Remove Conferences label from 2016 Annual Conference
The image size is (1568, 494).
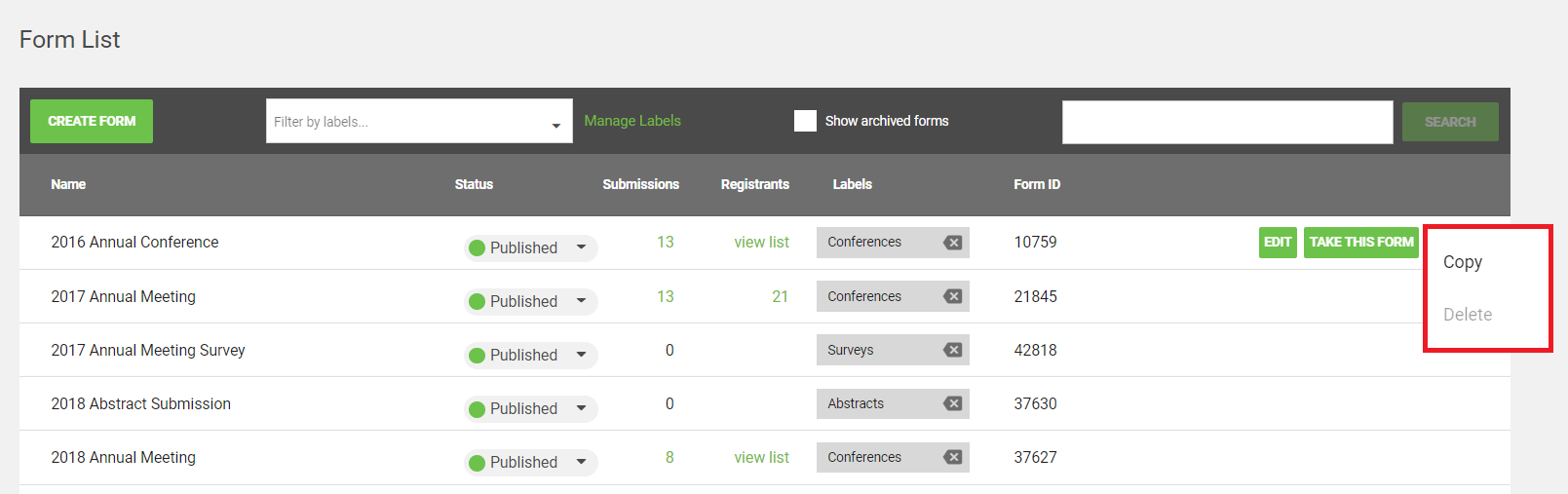[x=952, y=243]
